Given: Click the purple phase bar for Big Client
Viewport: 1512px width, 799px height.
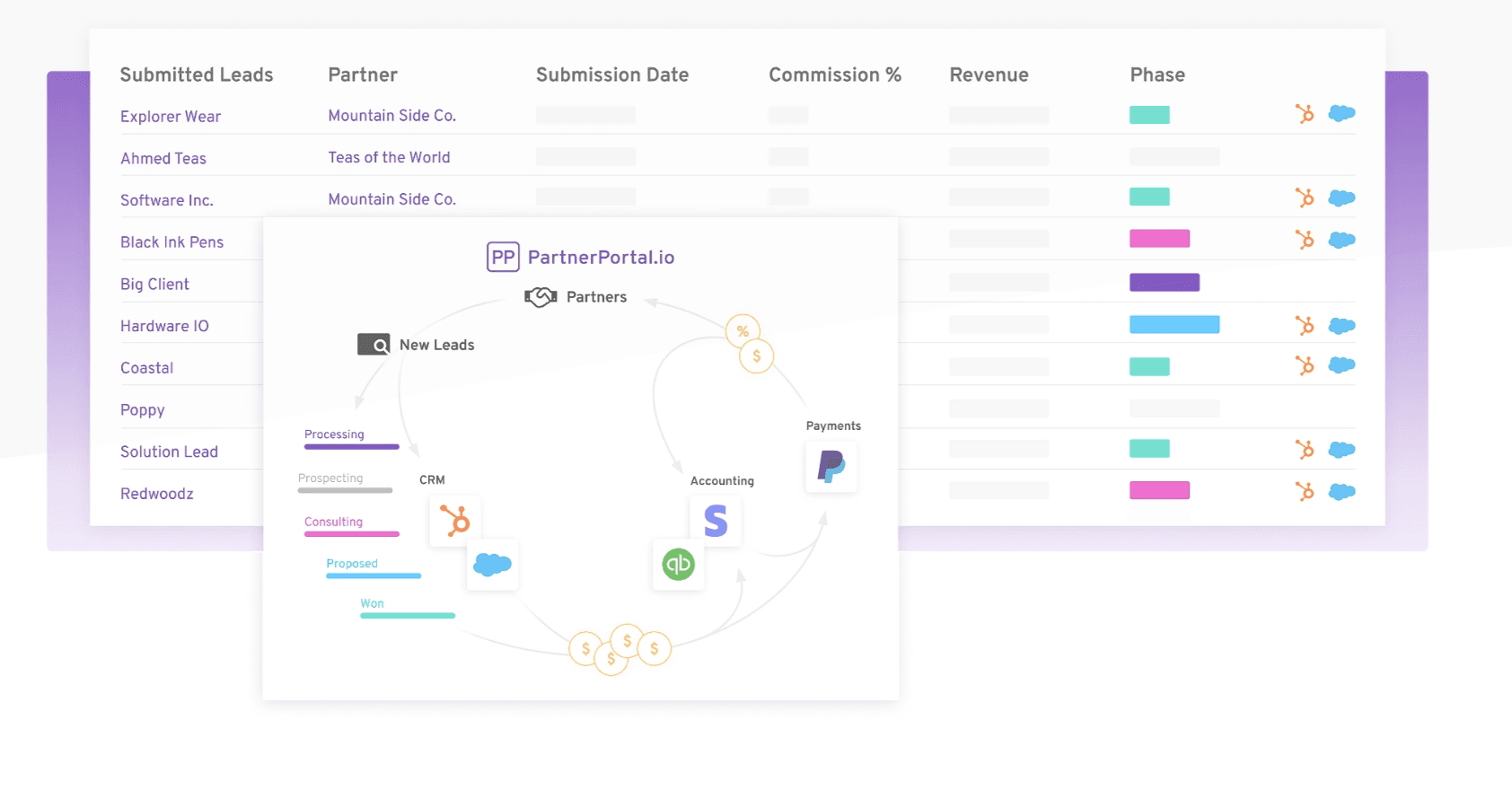Looking at the screenshot, I should pyautogui.click(x=1165, y=283).
